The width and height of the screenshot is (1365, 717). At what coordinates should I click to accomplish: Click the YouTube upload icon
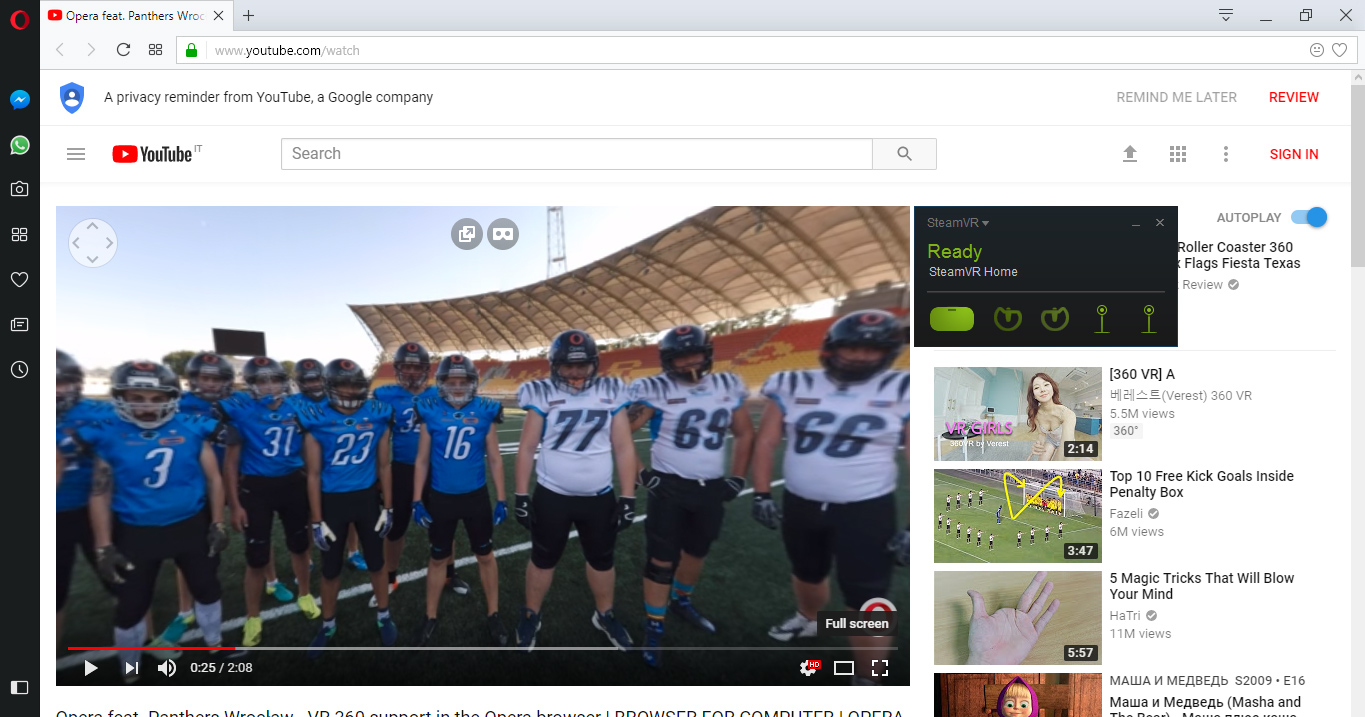tap(1130, 154)
